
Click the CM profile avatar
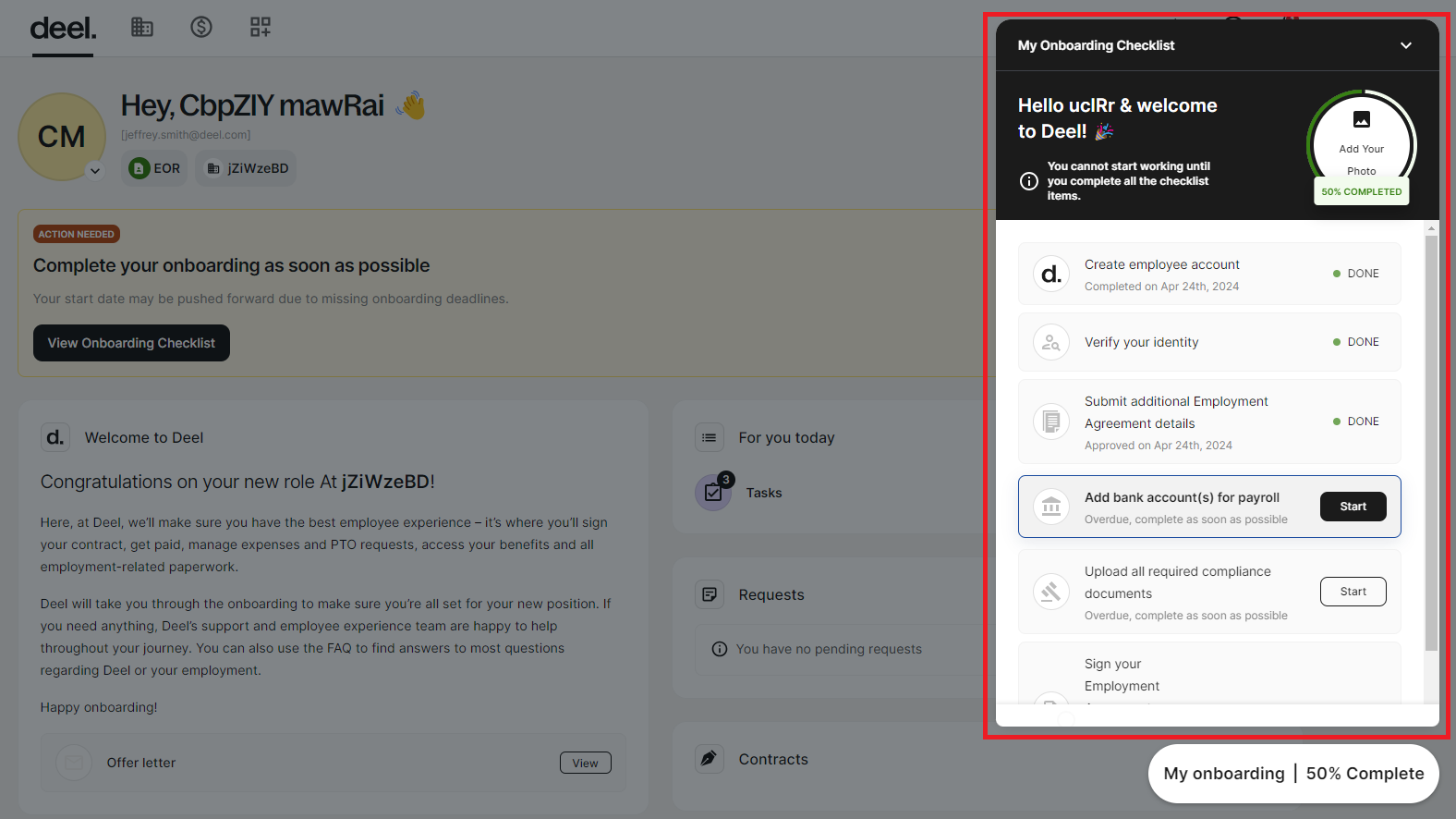62,137
